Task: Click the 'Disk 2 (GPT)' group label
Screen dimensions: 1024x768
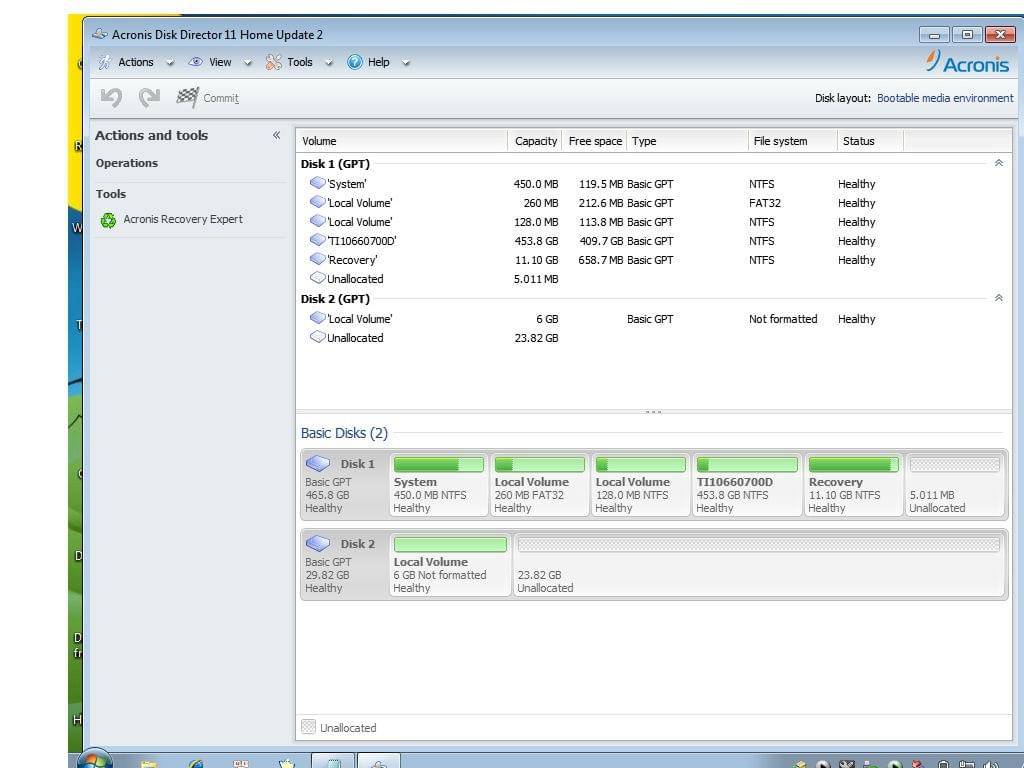Action: [x=335, y=298]
